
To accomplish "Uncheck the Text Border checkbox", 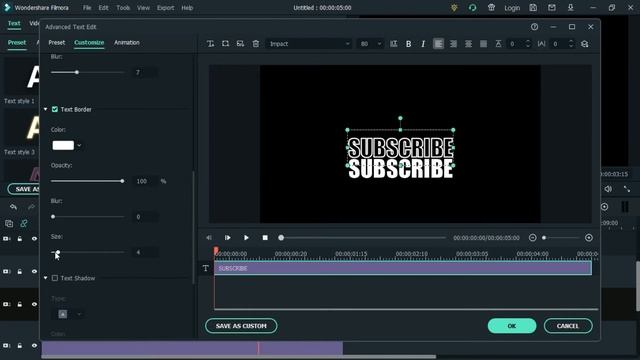I will pos(55,109).
